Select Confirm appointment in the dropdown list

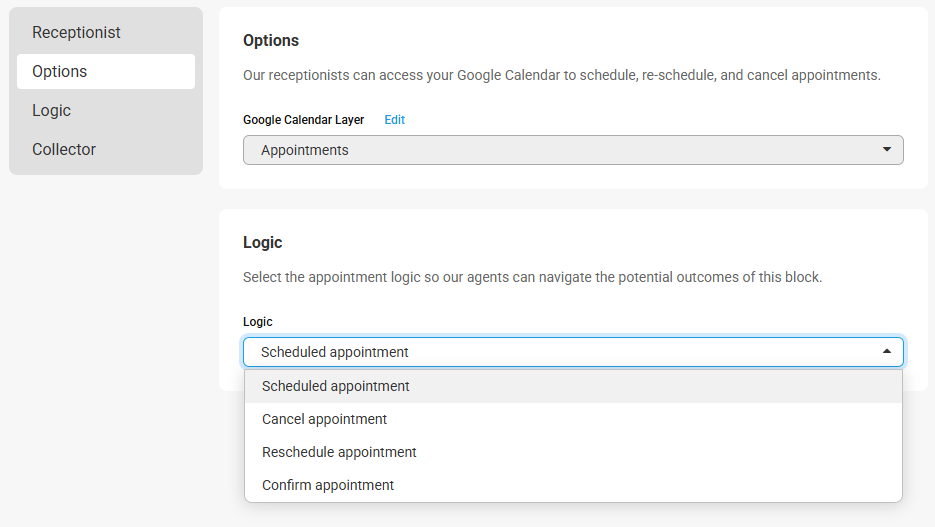[328, 485]
